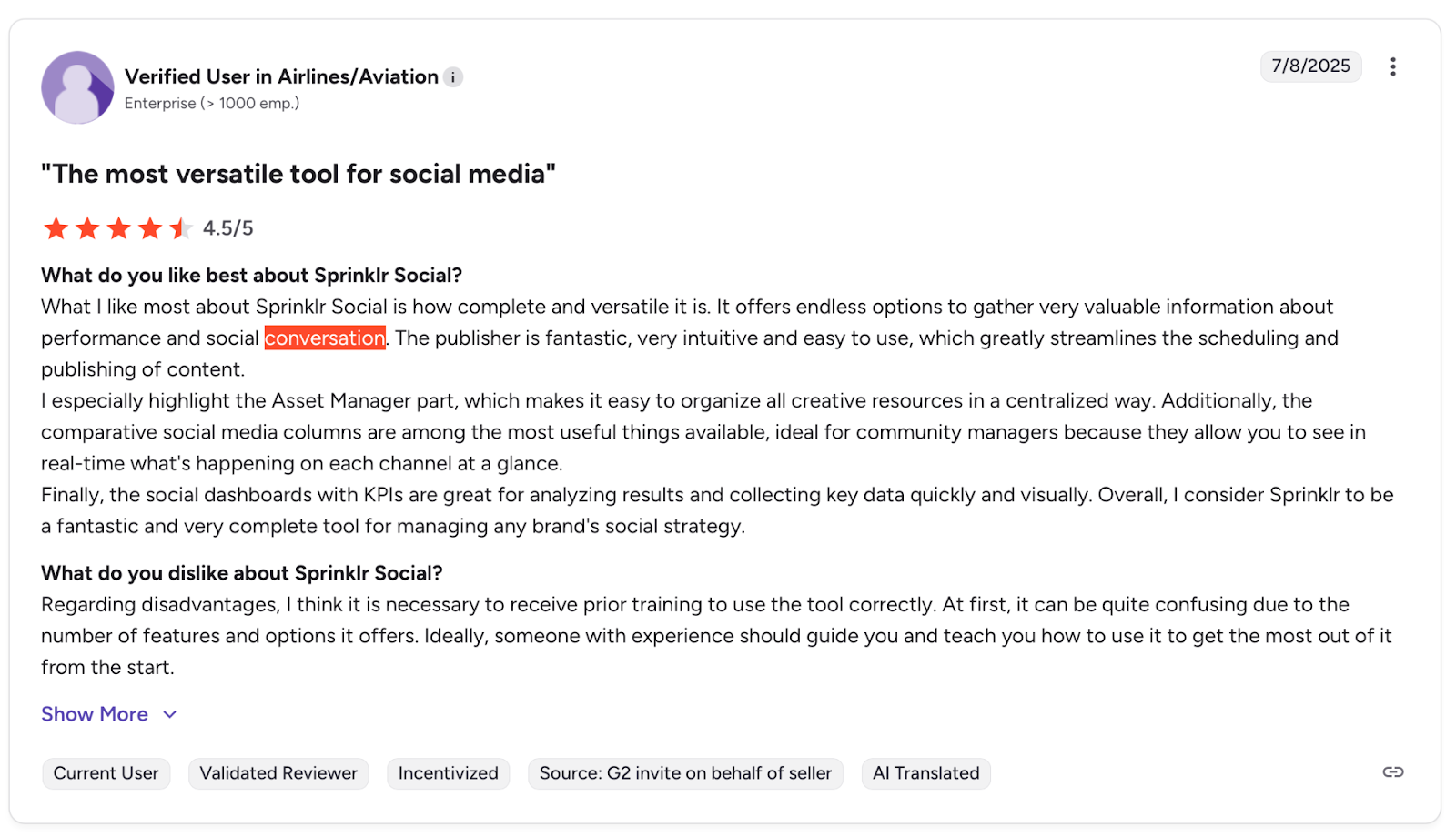Click the info icon beside Verified User
1456x837 pixels.
pyautogui.click(x=453, y=77)
